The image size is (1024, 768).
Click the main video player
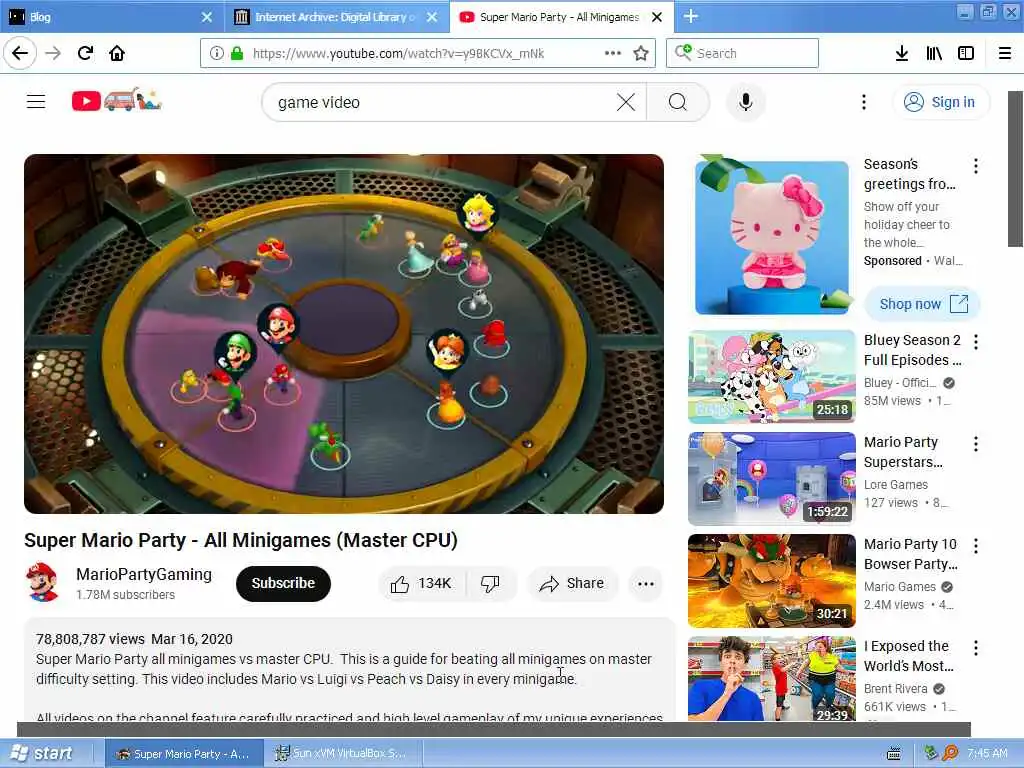tap(344, 334)
